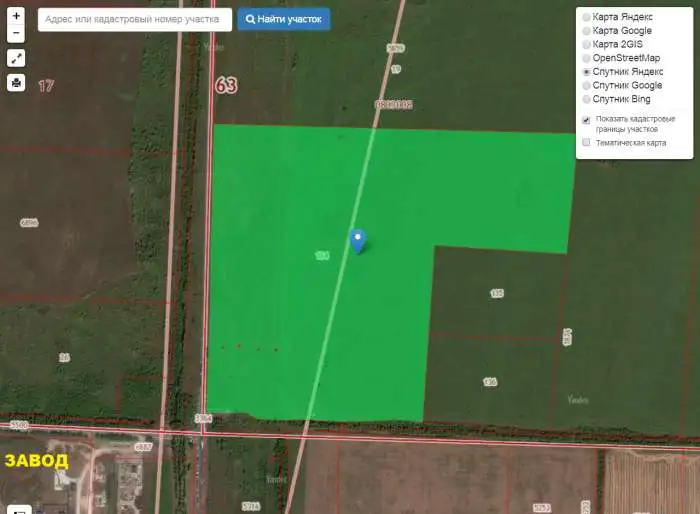
Task: Click the blue location pin marker
Action: click(x=358, y=241)
